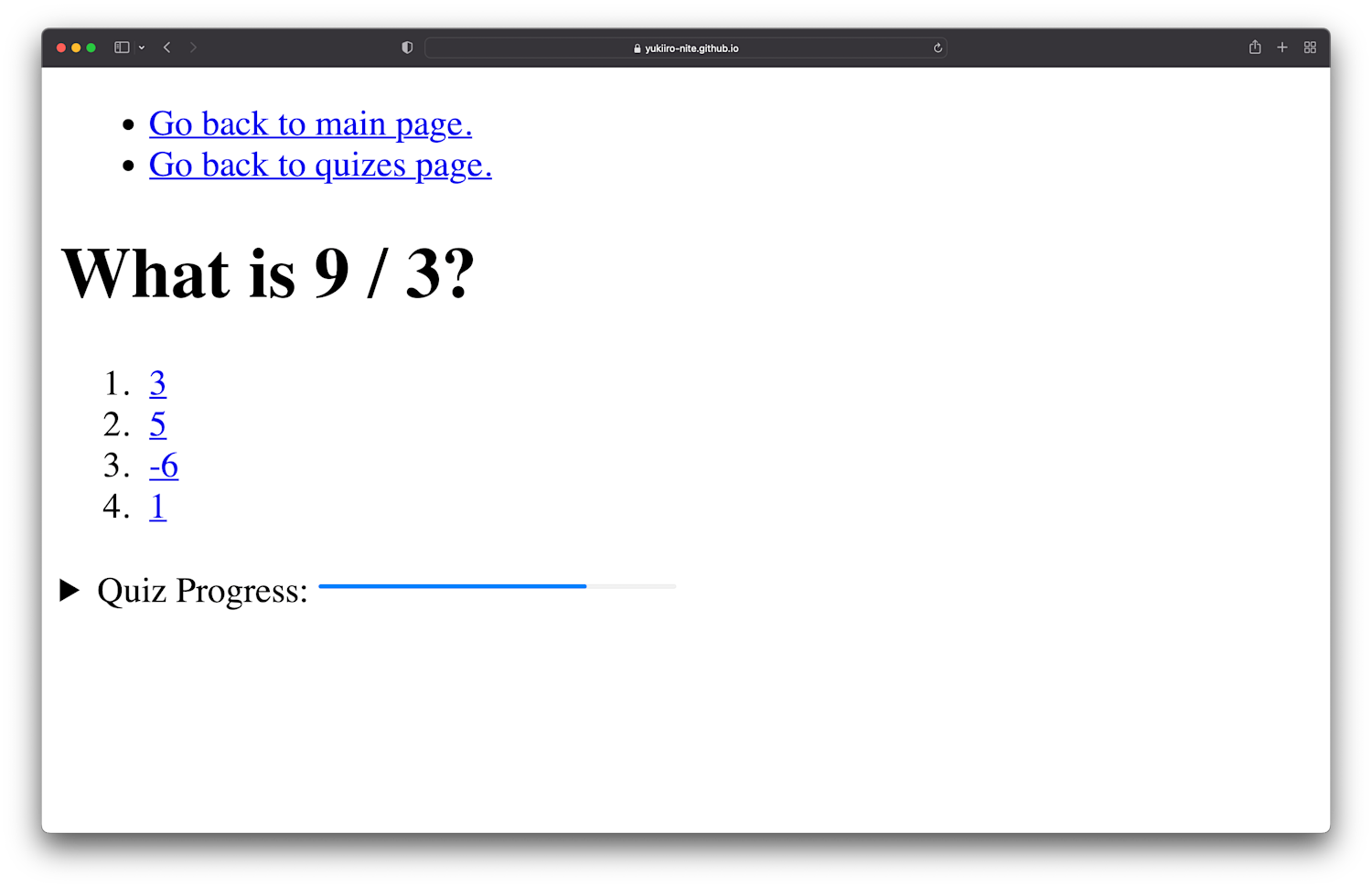Open the sidebar options chevron
The height and width of the screenshot is (888, 1372).
click(142, 47)
